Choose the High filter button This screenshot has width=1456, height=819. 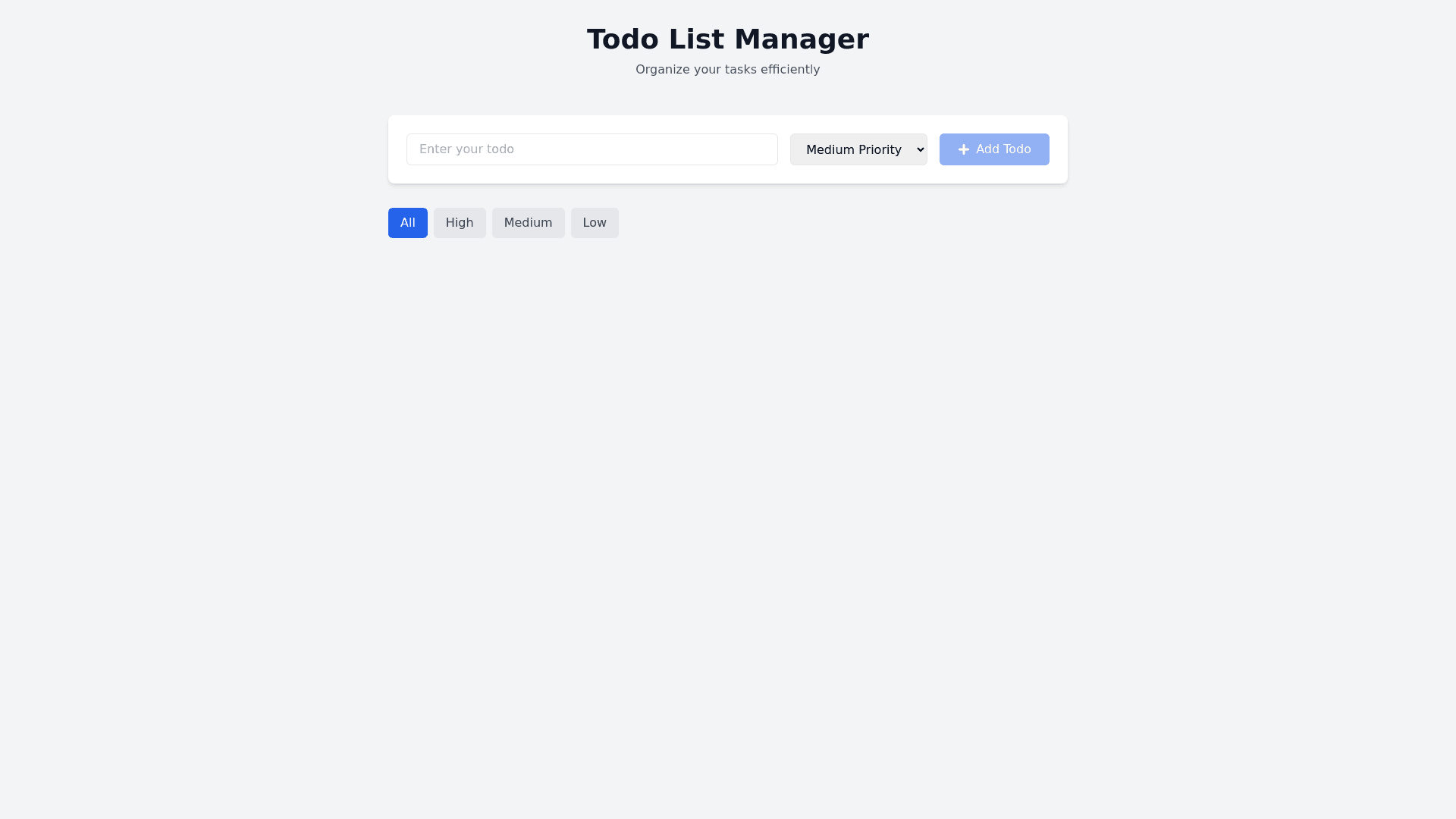click(460, 223)
